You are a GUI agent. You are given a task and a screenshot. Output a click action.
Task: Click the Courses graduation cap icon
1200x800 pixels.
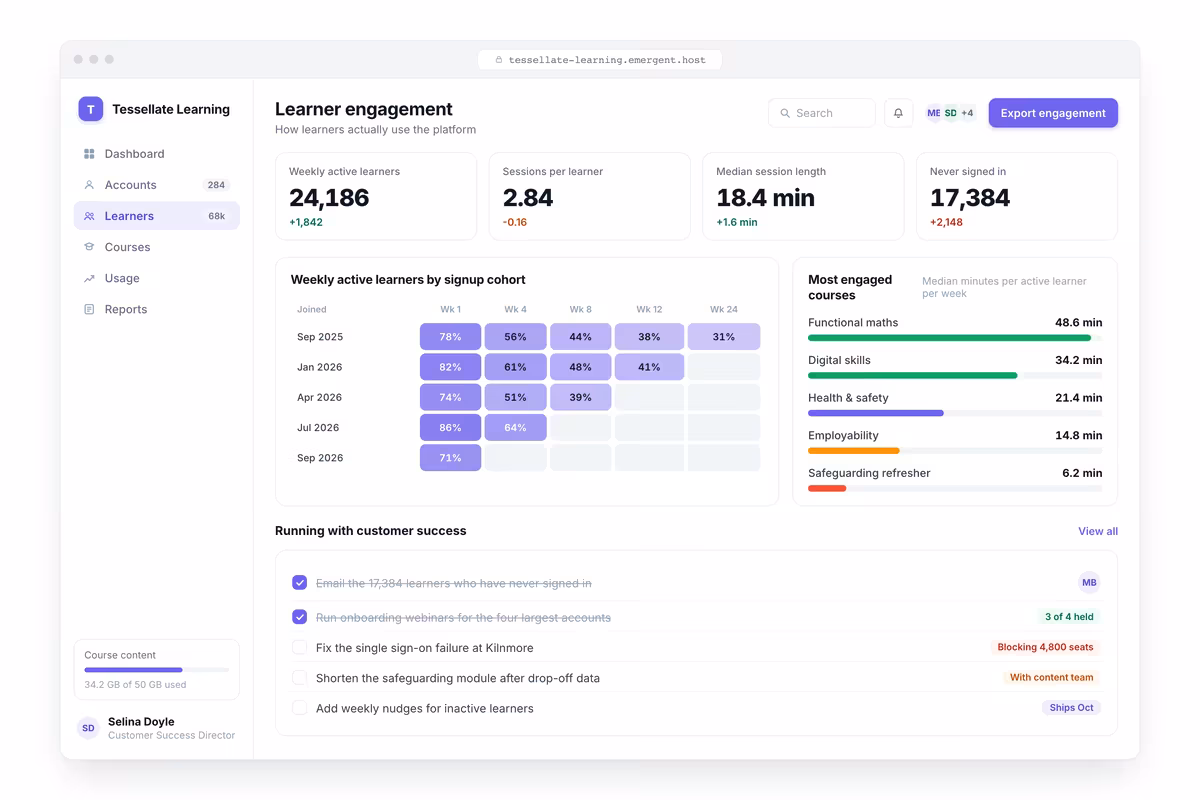[89, 247]
